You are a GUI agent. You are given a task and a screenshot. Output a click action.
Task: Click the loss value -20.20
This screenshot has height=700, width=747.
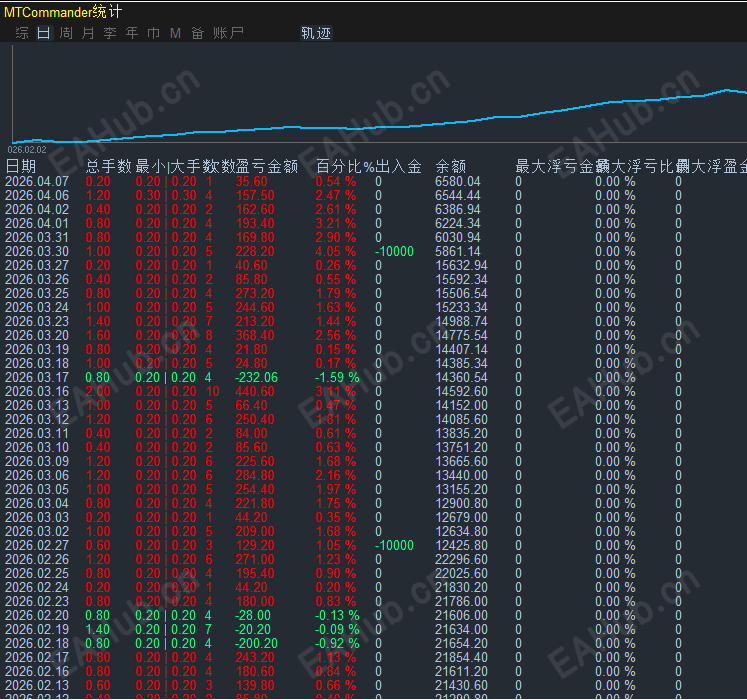[x=253, y=629]
